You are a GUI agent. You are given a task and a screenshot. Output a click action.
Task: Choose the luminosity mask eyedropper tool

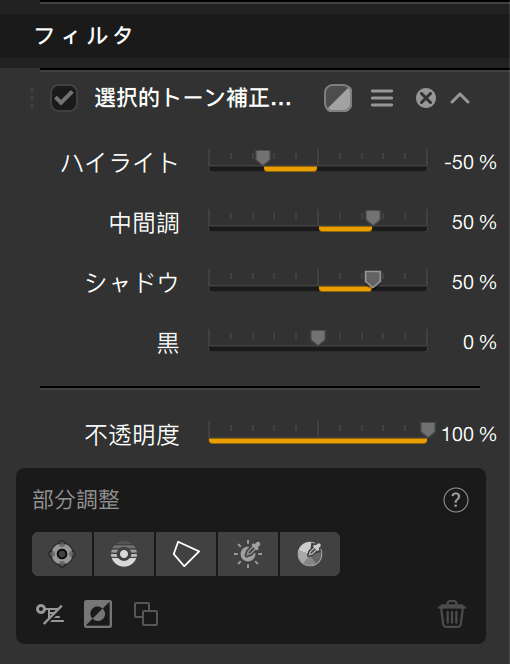coord(248,554)
